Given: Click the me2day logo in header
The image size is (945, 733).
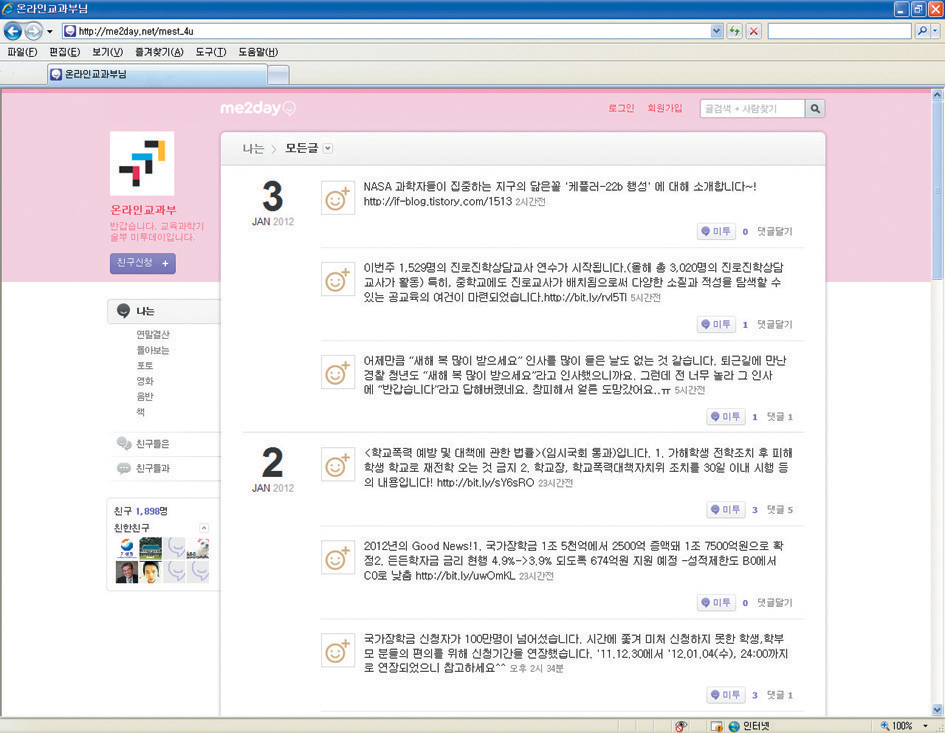Looking at the screenshot, I should click(x=258, y=108).
